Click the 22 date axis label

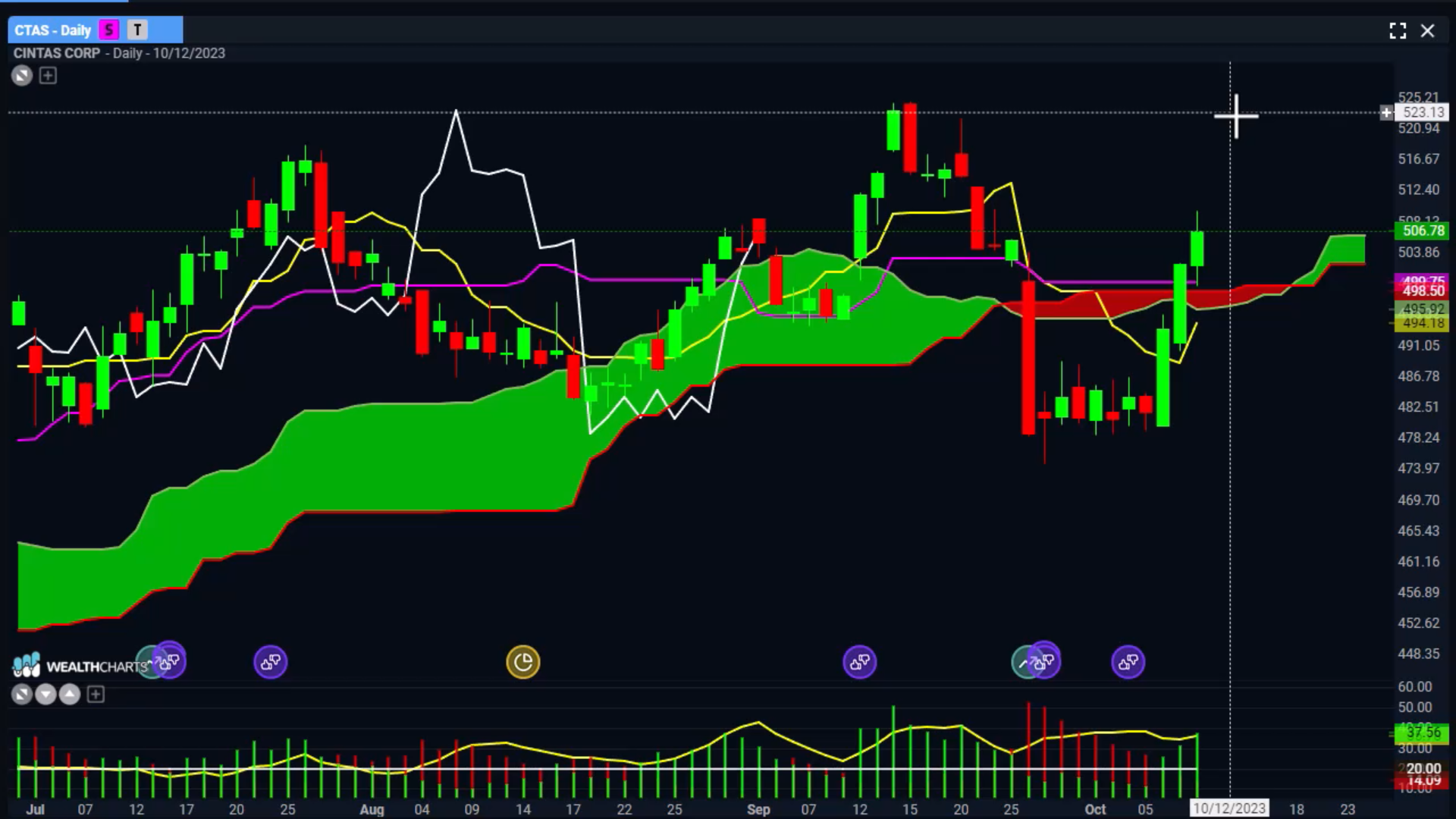click(624, 809)
